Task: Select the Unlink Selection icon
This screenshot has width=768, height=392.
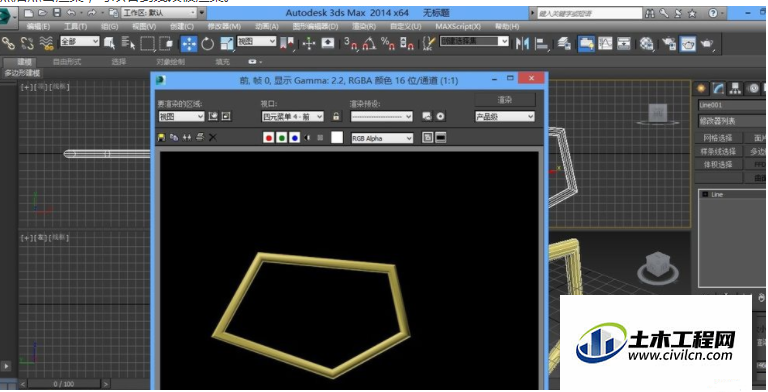Action: coord(27,43)
